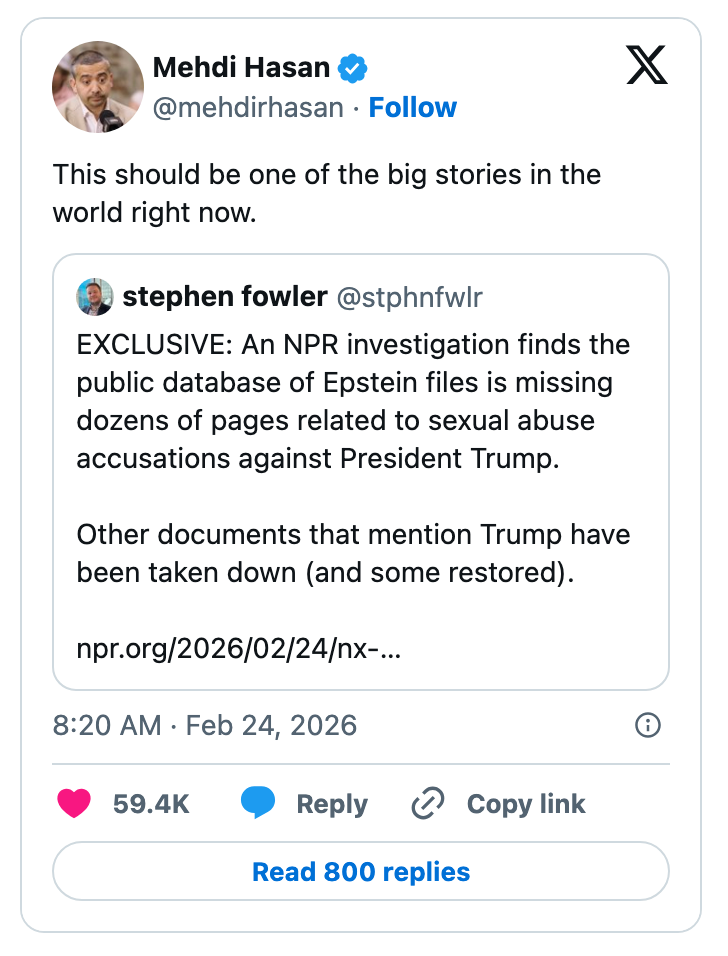728x956 pixels.
Task: Open stephen fowler's small avatar
Action: tap(95, 297)
